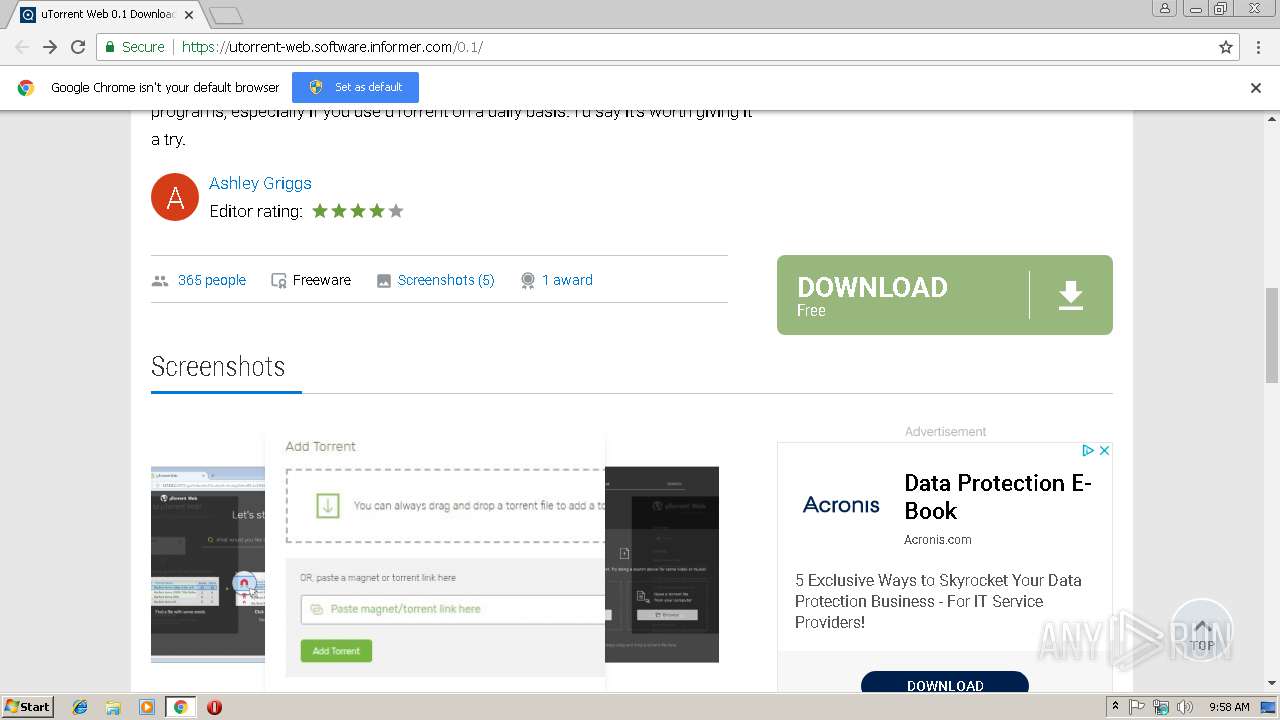Close the Acronis advertisement
This screenshot has width=1280, height=720.
pyautogui.click(x=1104, y=451)
